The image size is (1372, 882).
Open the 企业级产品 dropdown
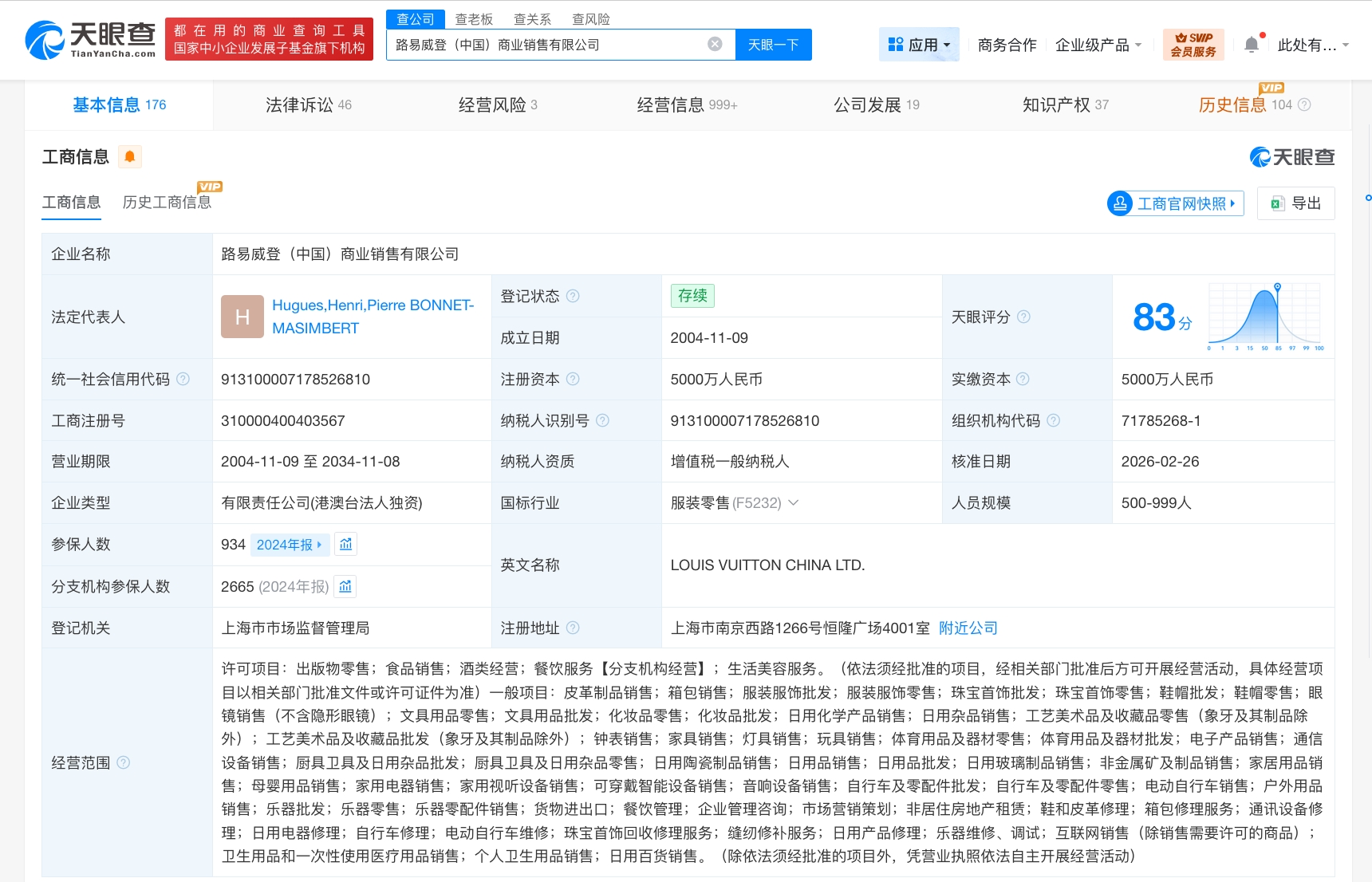1098,45
